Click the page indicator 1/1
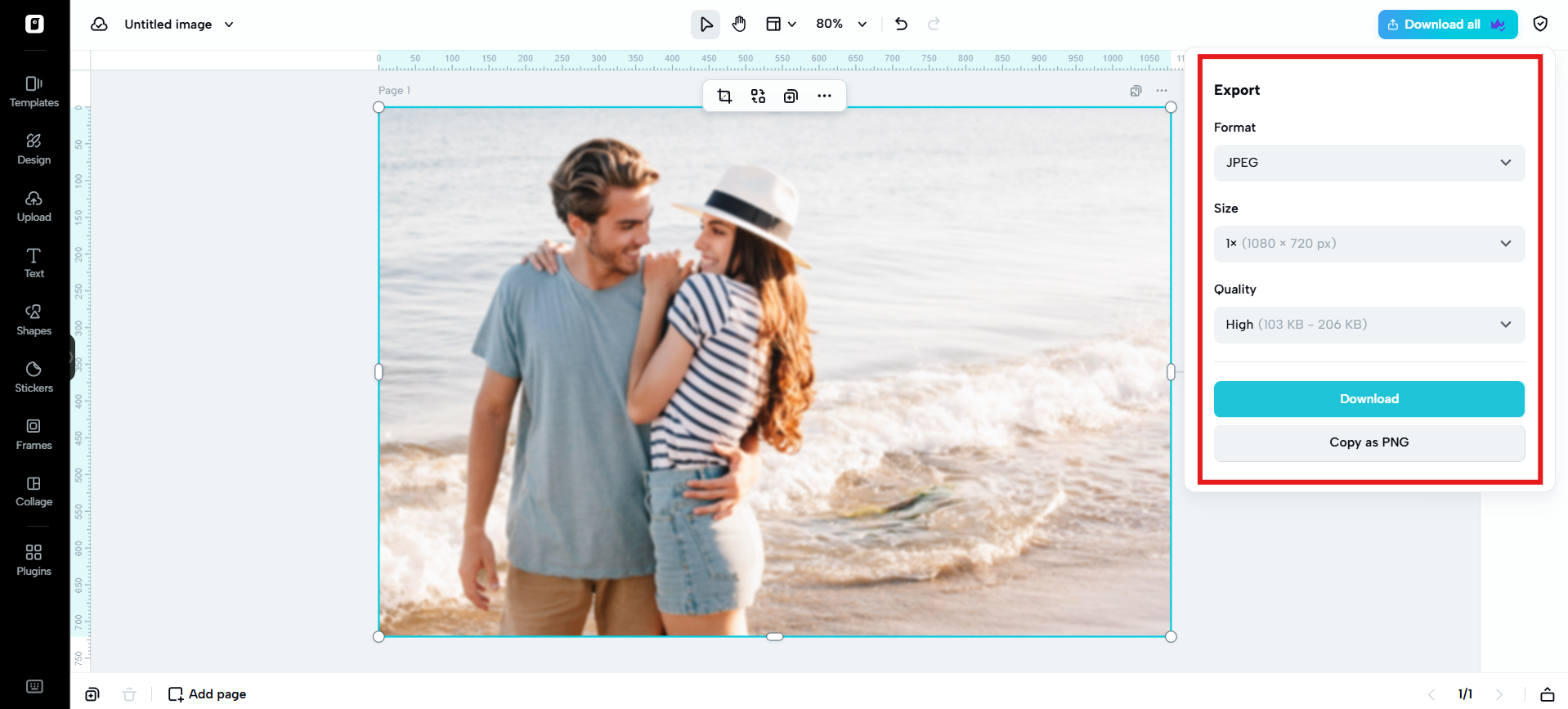Image resolution: width=1568 pixels, height=709 pixels. pyautogui.click(x=1465, y=694)
